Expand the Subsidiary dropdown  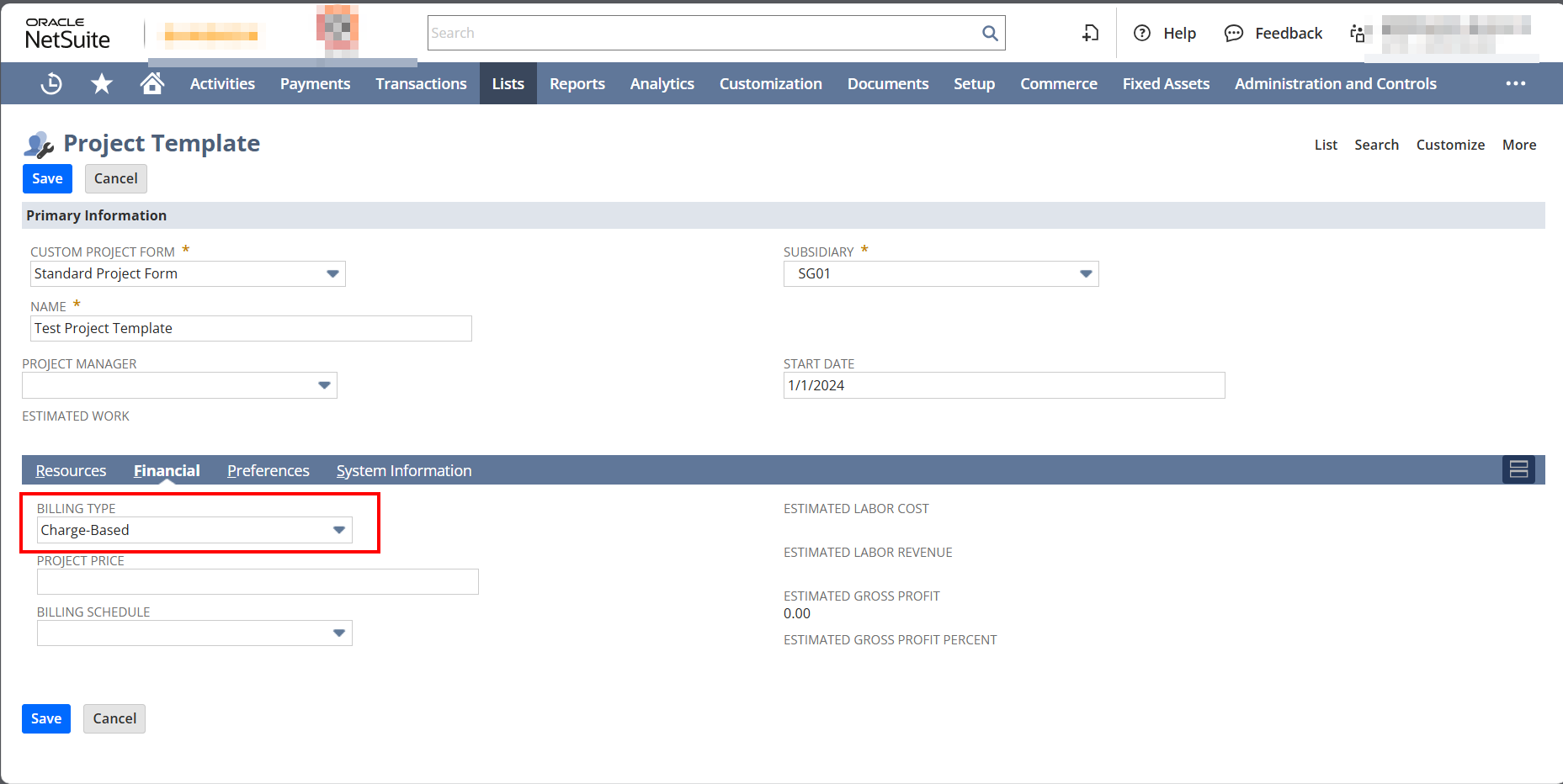pyautogui.click(x=1086, y=273)
